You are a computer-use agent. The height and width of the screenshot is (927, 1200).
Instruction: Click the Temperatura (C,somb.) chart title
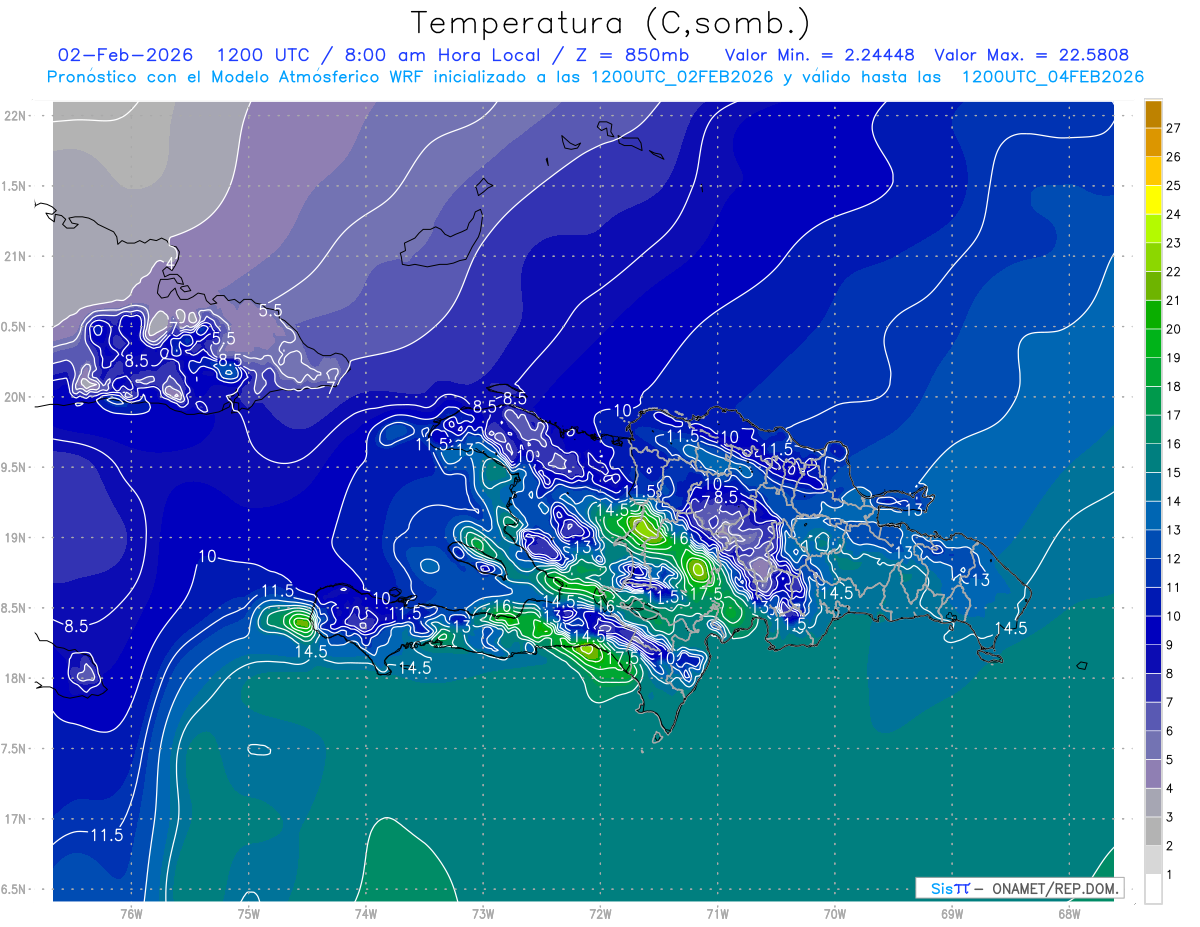click(x=610, y=22)
